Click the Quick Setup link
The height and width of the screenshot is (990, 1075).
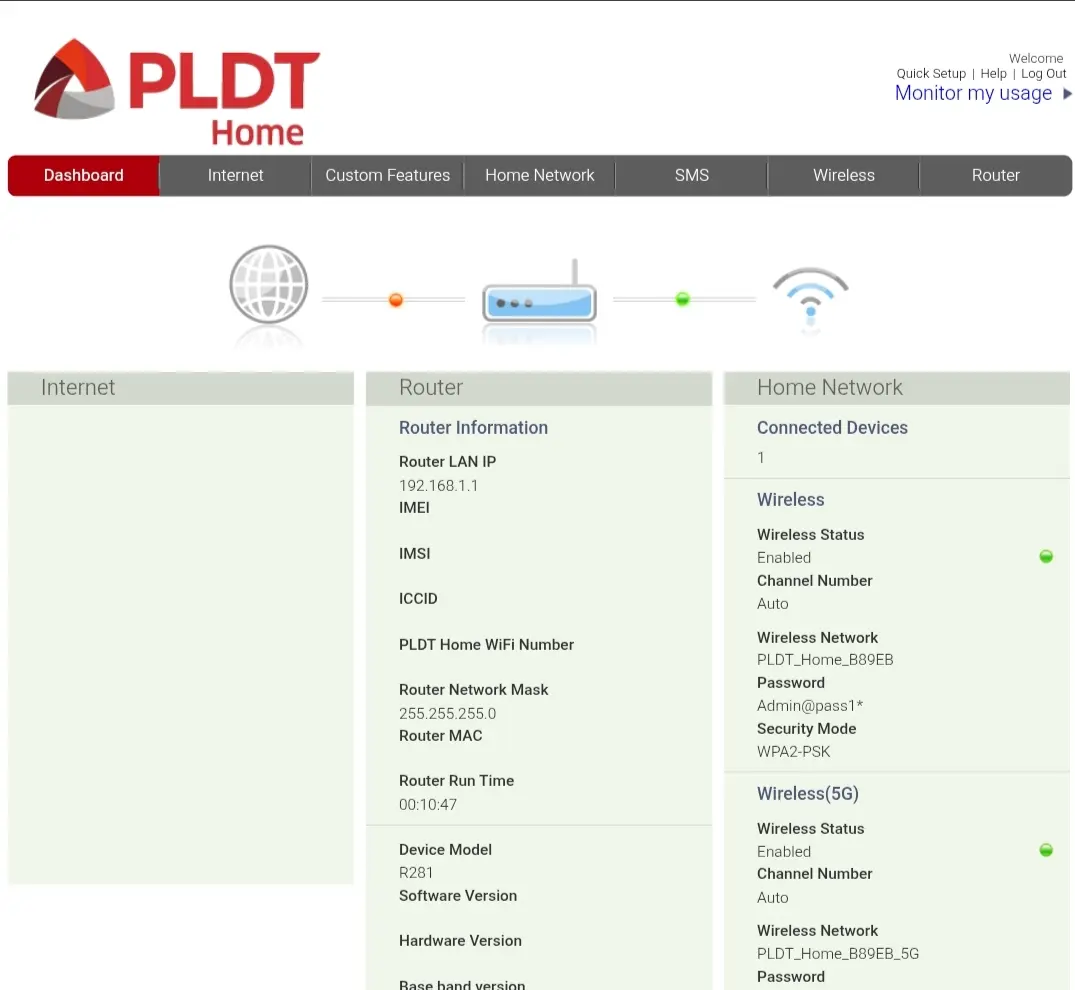(931, 73)
